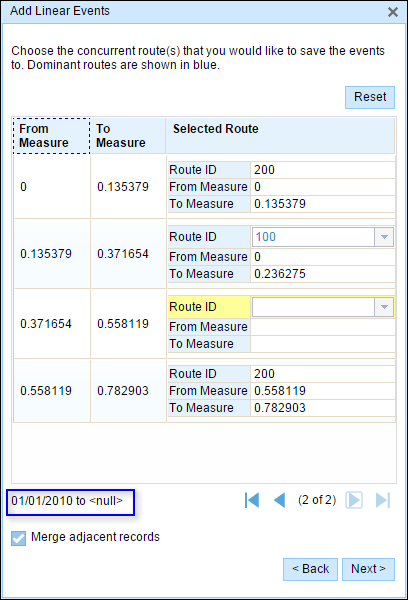Select the Selected Route column header
The image size is (408, 600).
coord(280,136)
